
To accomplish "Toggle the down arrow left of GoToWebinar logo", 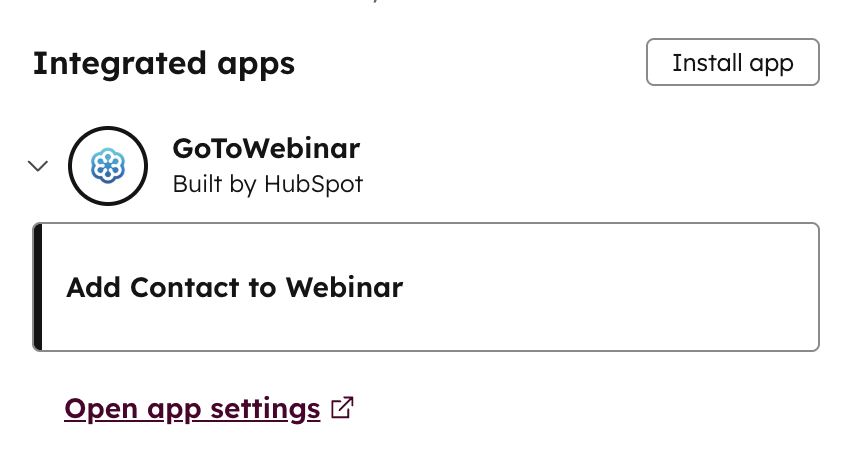I will (x=38, y=166).
